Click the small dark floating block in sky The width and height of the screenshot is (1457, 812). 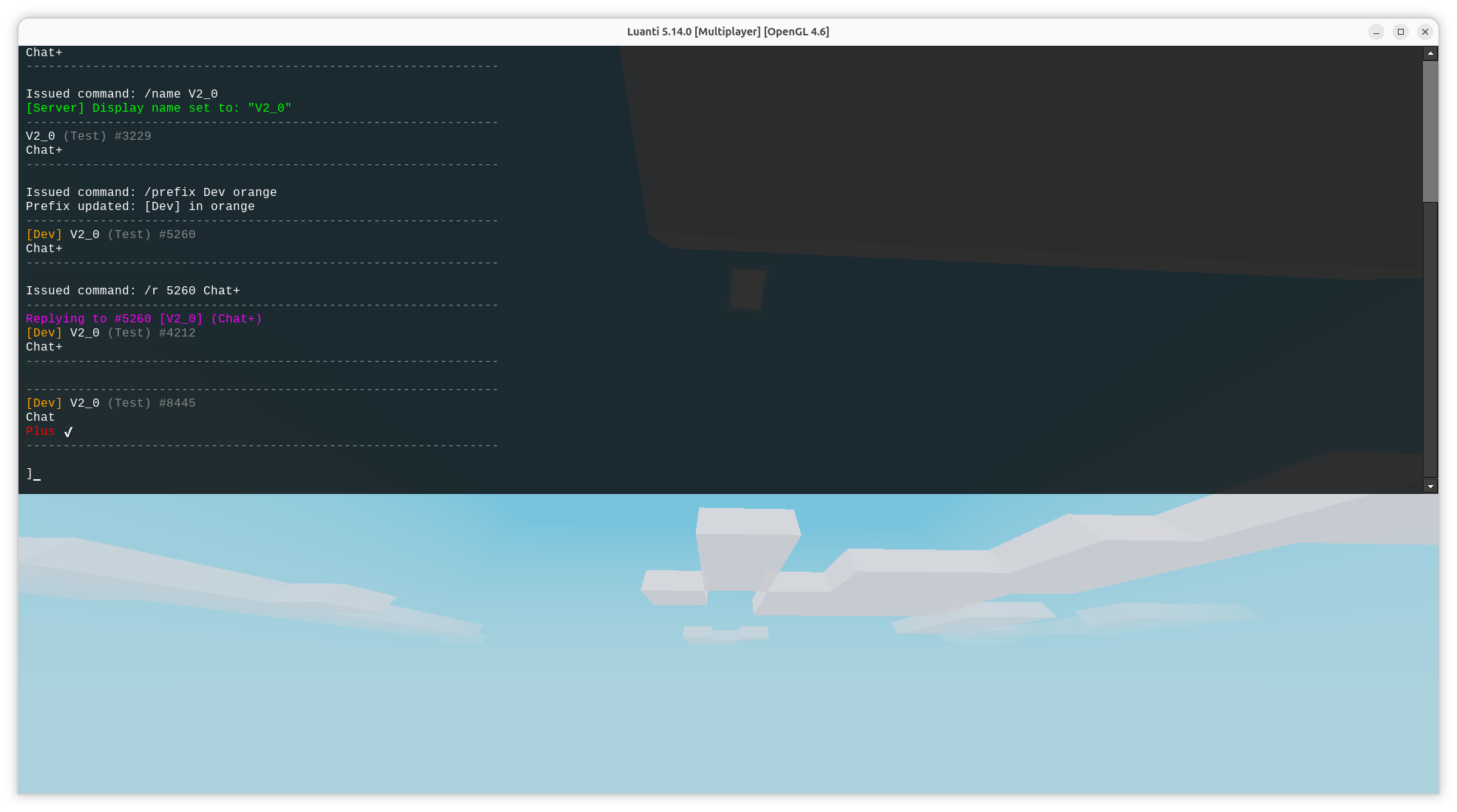pyautogui.click(x=747, y=289)
